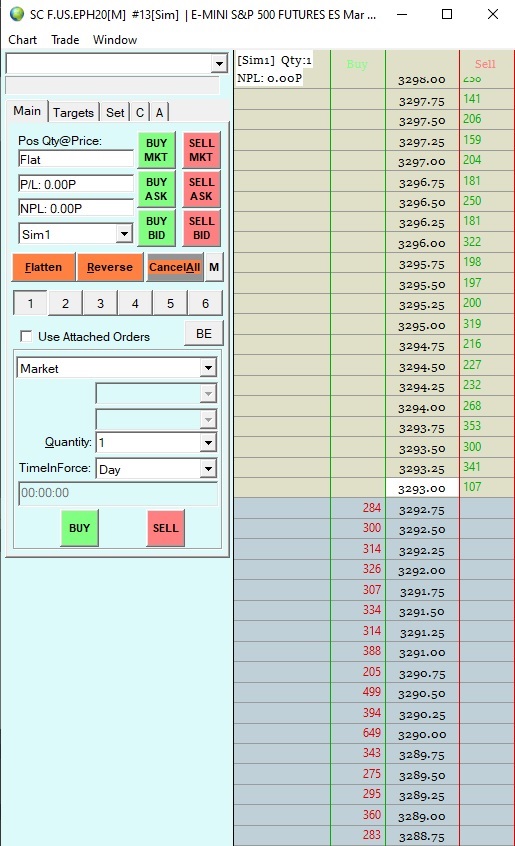Click bid size 284 at 3292.75

pos(372,508)
